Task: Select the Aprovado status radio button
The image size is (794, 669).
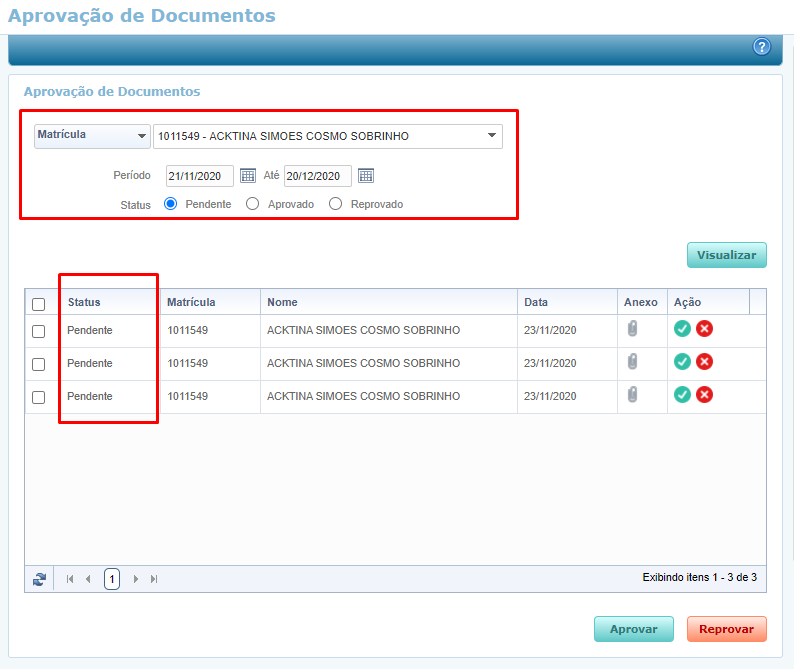Action: click(x=253, y=204)
